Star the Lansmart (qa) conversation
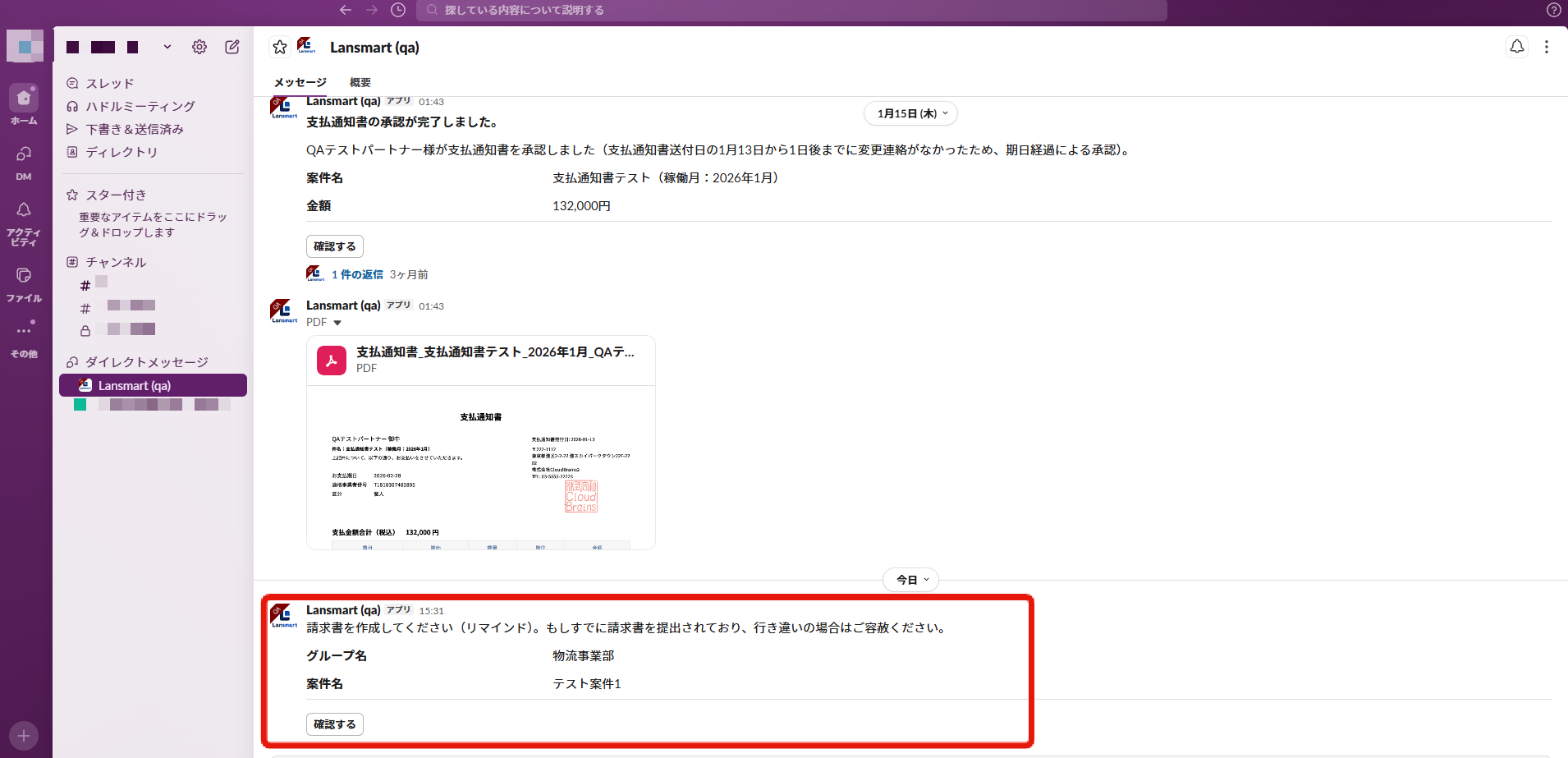 (280, 47)
